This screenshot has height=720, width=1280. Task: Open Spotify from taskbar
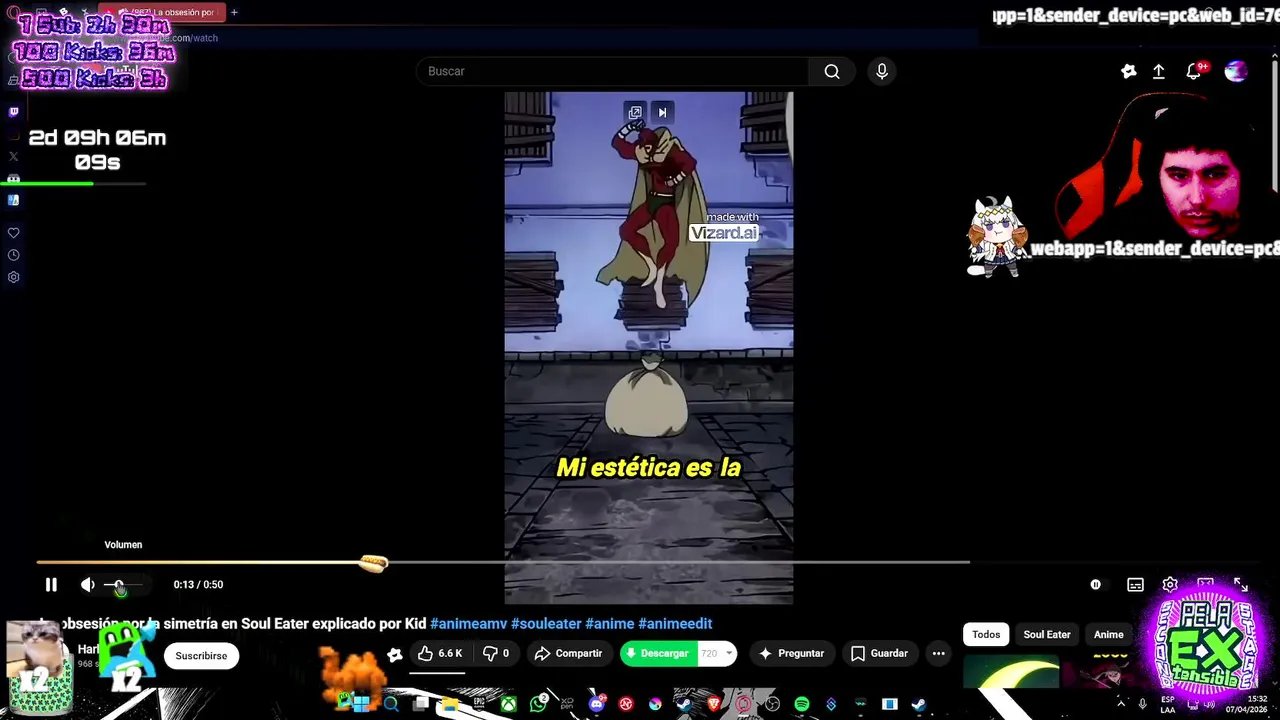(802, 704)
